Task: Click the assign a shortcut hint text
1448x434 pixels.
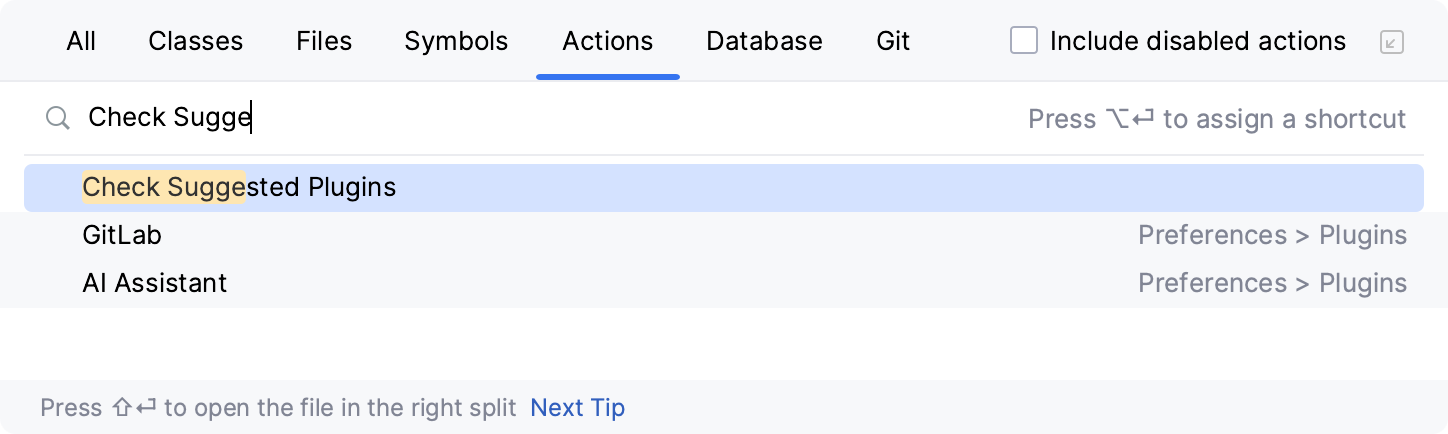Action: click(x=1217, y=119)
